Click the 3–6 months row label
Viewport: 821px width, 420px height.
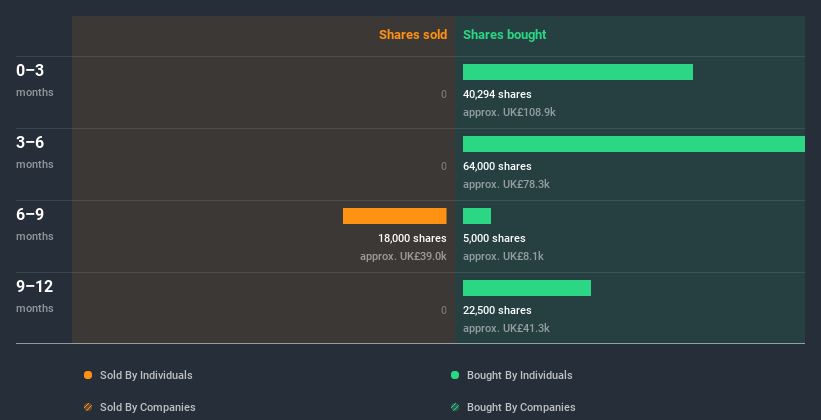[35, 152]
